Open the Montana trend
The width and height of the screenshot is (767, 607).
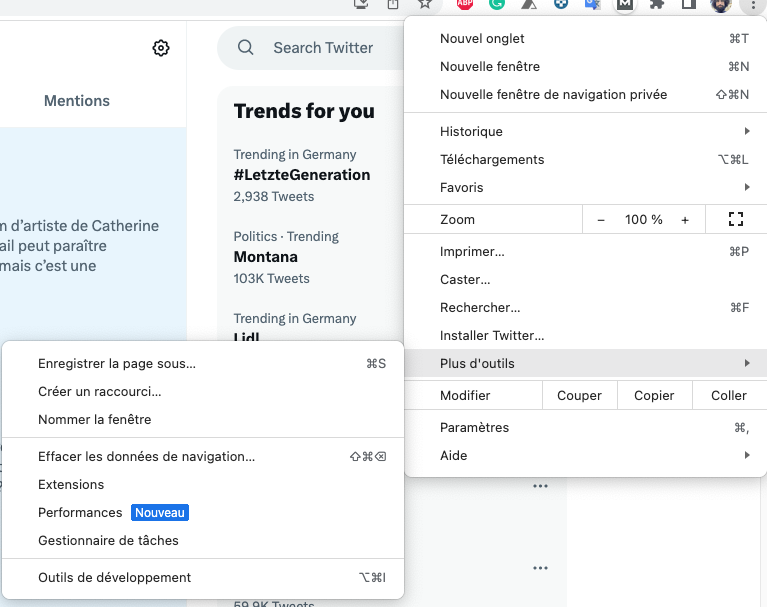coord(266,257)
